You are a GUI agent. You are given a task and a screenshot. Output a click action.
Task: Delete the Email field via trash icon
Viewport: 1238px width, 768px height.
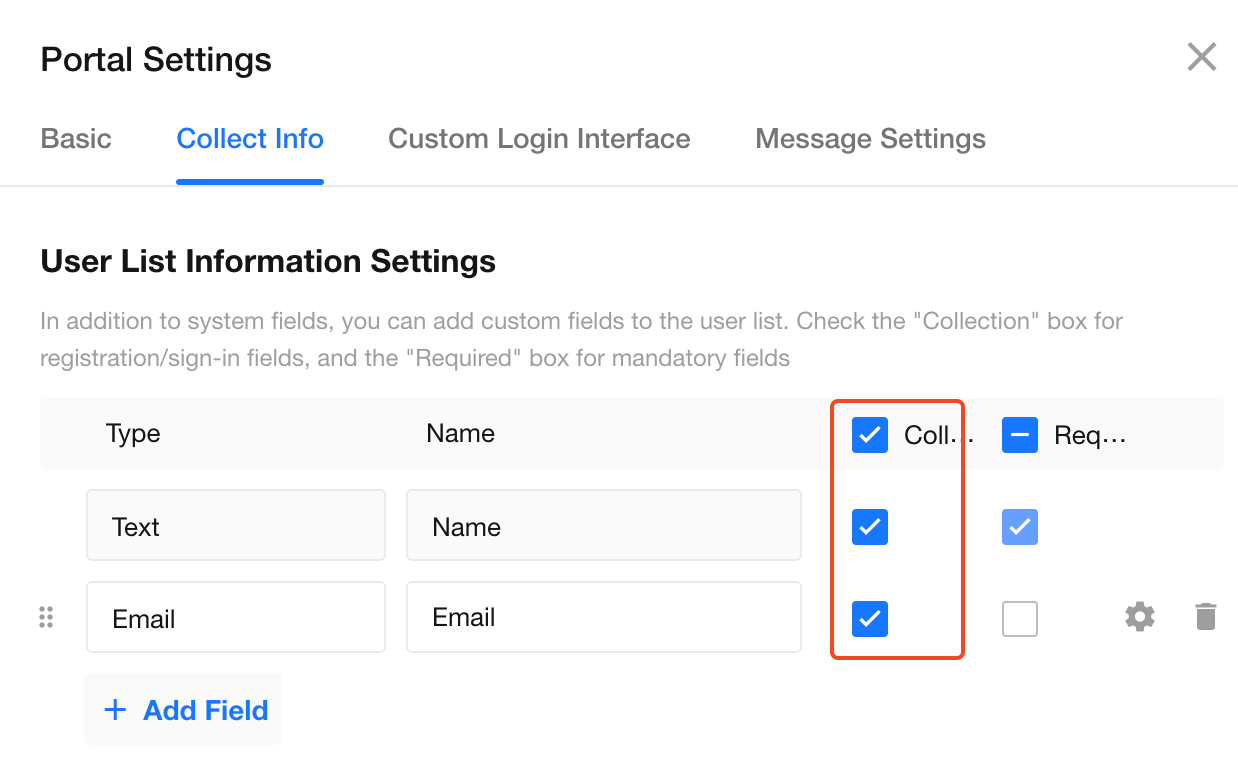(x=1206, y=617)
